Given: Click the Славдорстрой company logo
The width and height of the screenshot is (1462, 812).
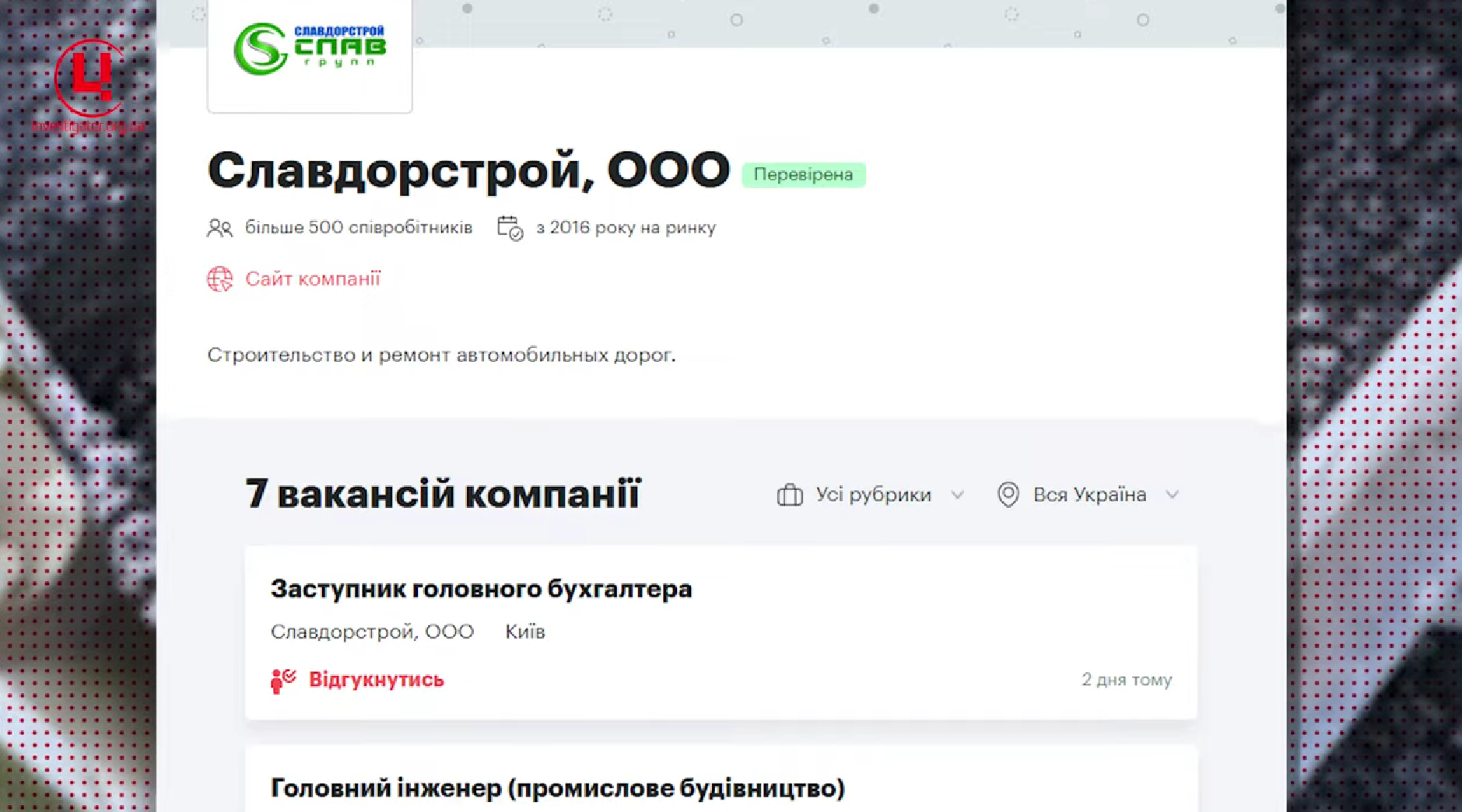Looking at the screenshot, I should click(310, 50).
